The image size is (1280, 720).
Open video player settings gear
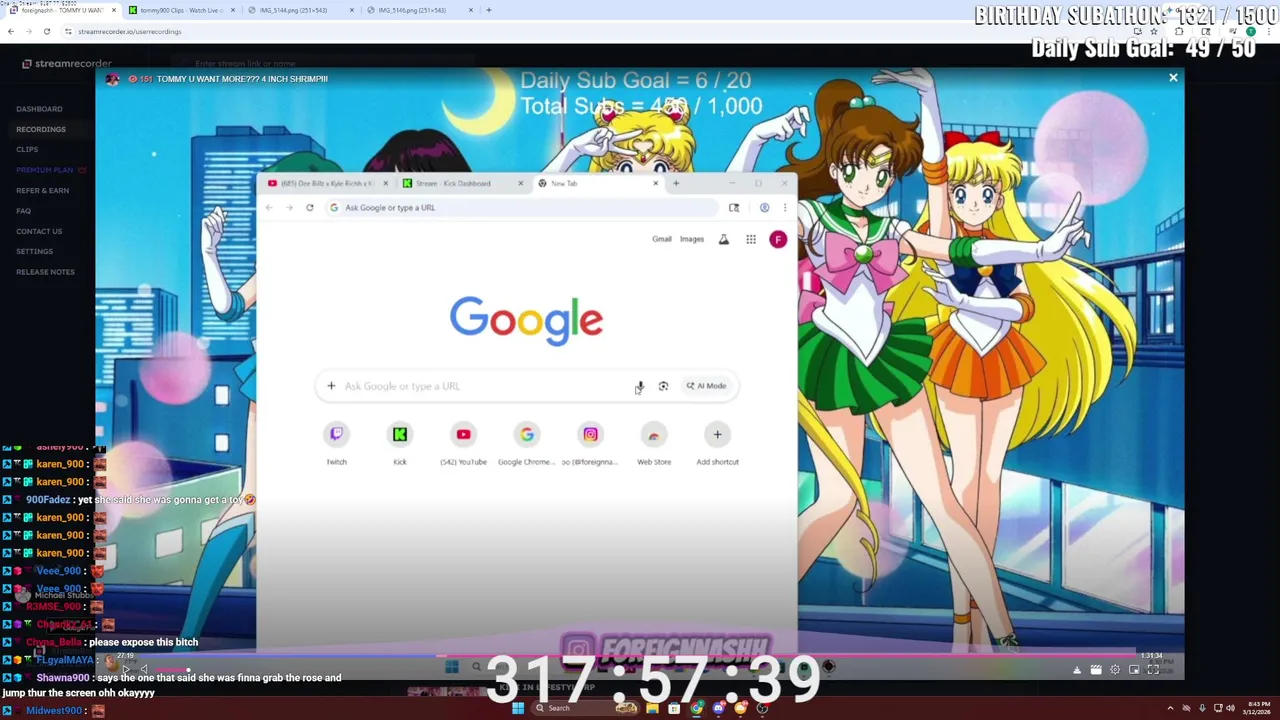tap(1115, 670)
